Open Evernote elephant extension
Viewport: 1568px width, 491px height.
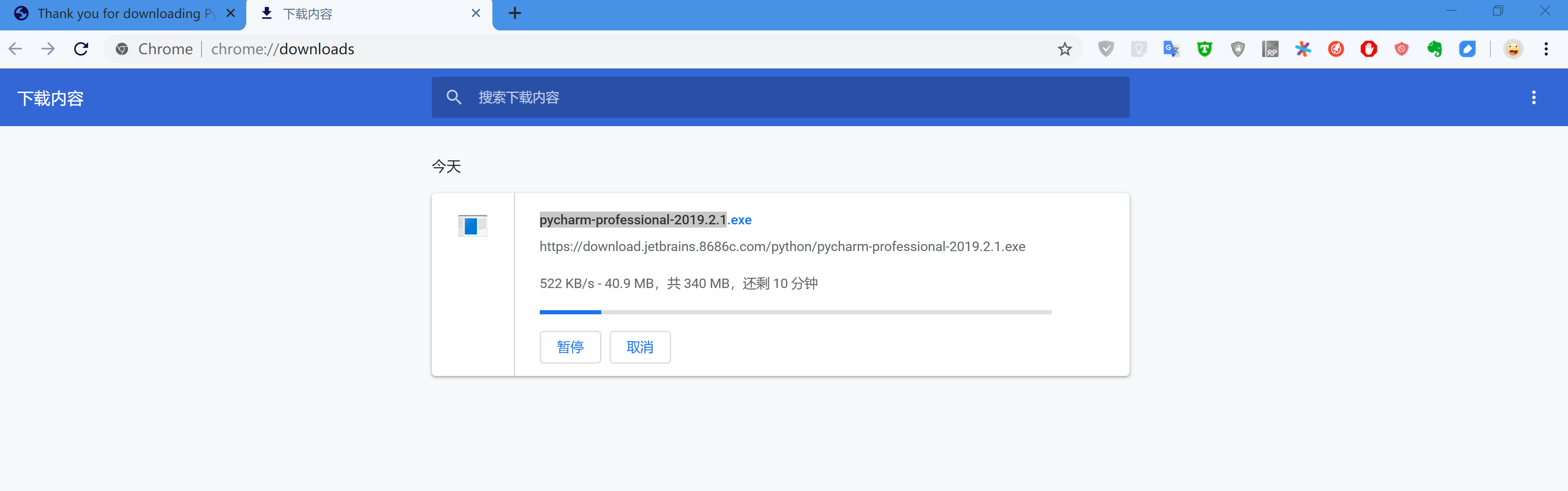(x=1435, y=49)
